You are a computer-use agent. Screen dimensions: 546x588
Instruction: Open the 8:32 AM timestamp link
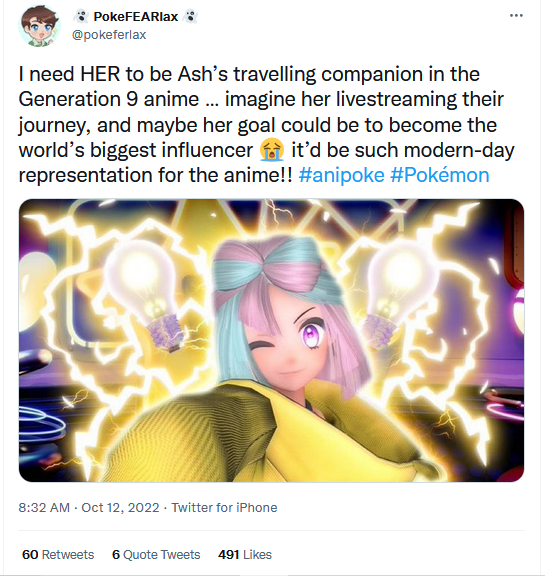pyautogui.click(x=44, y=507)
